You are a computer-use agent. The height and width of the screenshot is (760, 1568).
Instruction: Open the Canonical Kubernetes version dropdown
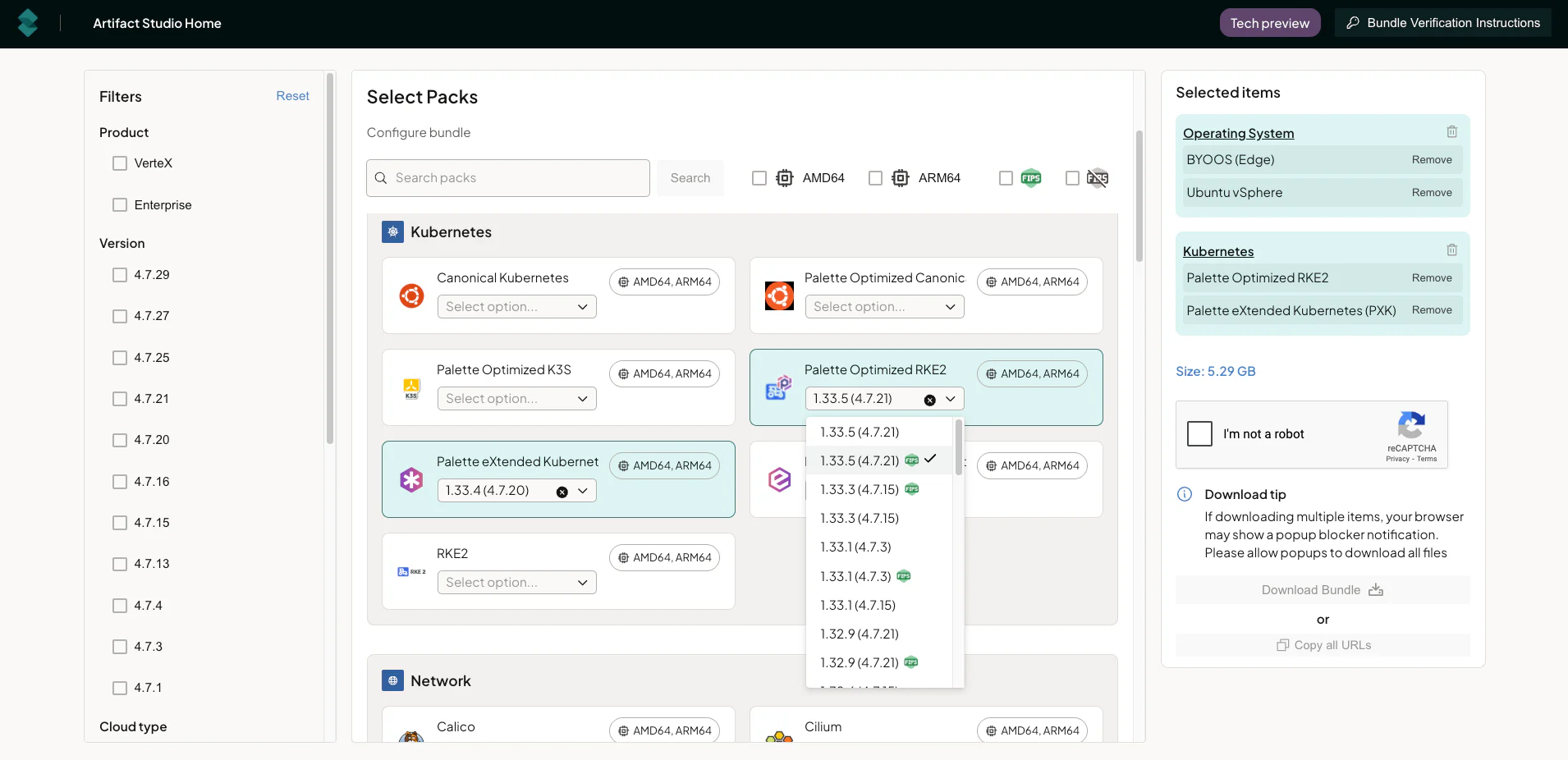tap(516, 307)
